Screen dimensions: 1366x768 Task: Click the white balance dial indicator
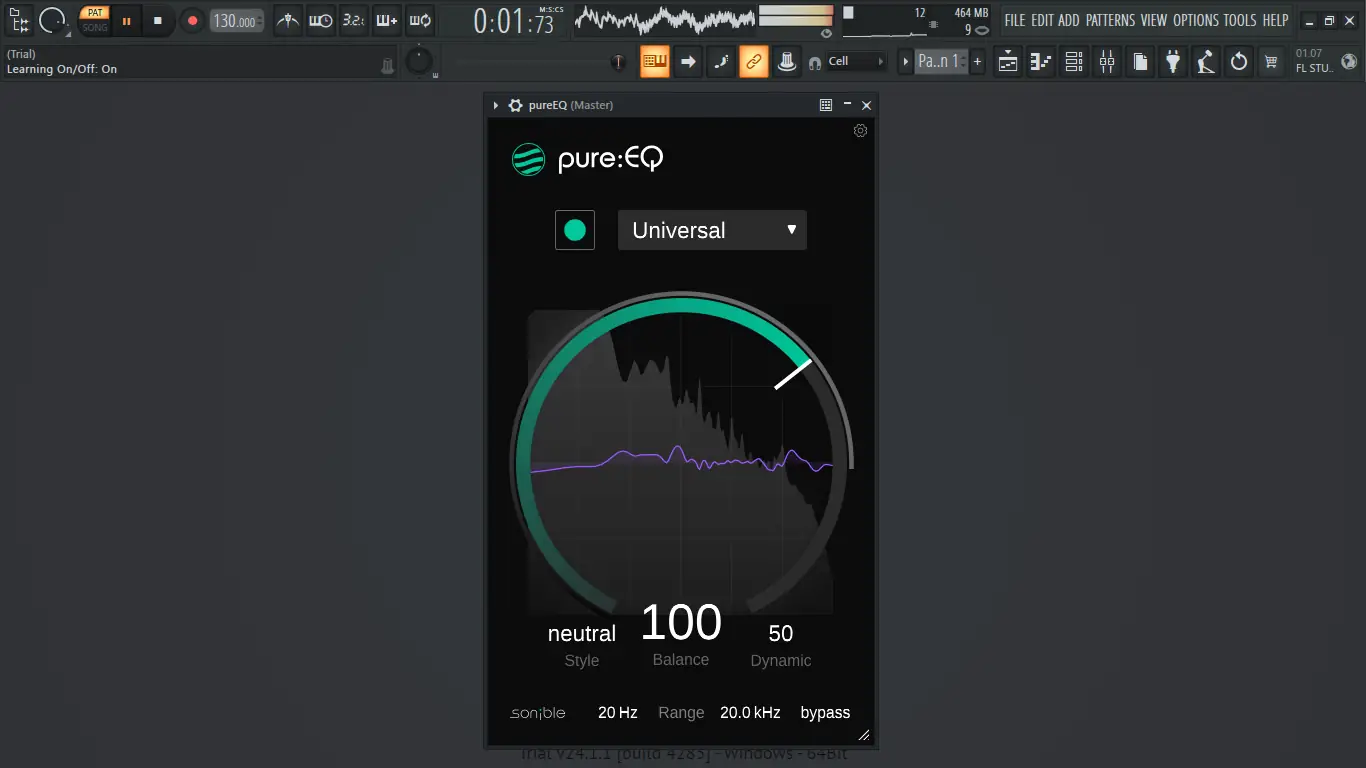(x=793, y=374)
